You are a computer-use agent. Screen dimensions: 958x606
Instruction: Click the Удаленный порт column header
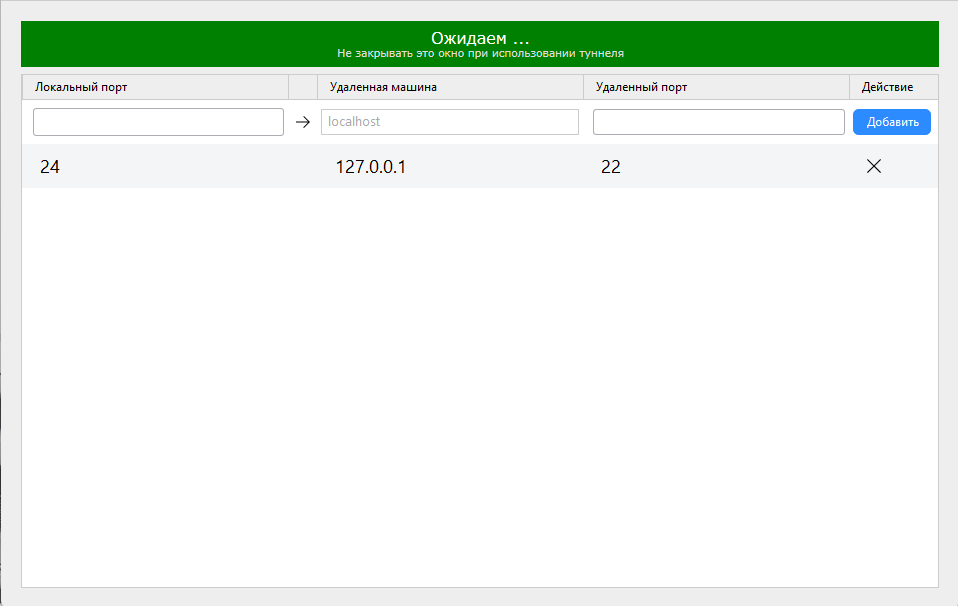click(x=641, y=87)
